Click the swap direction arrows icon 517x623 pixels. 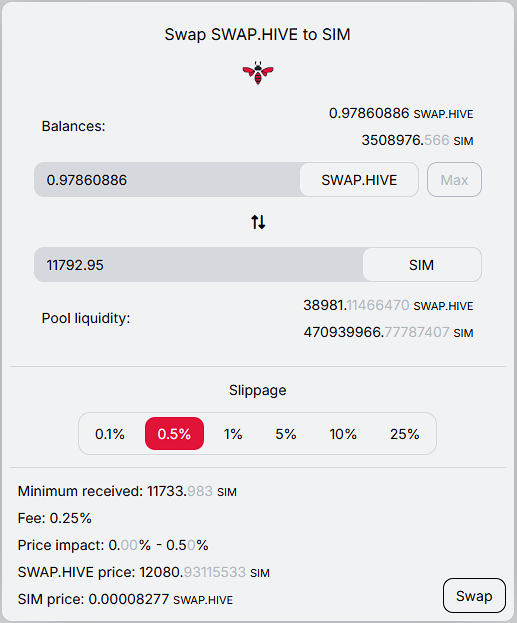(258, 222)
